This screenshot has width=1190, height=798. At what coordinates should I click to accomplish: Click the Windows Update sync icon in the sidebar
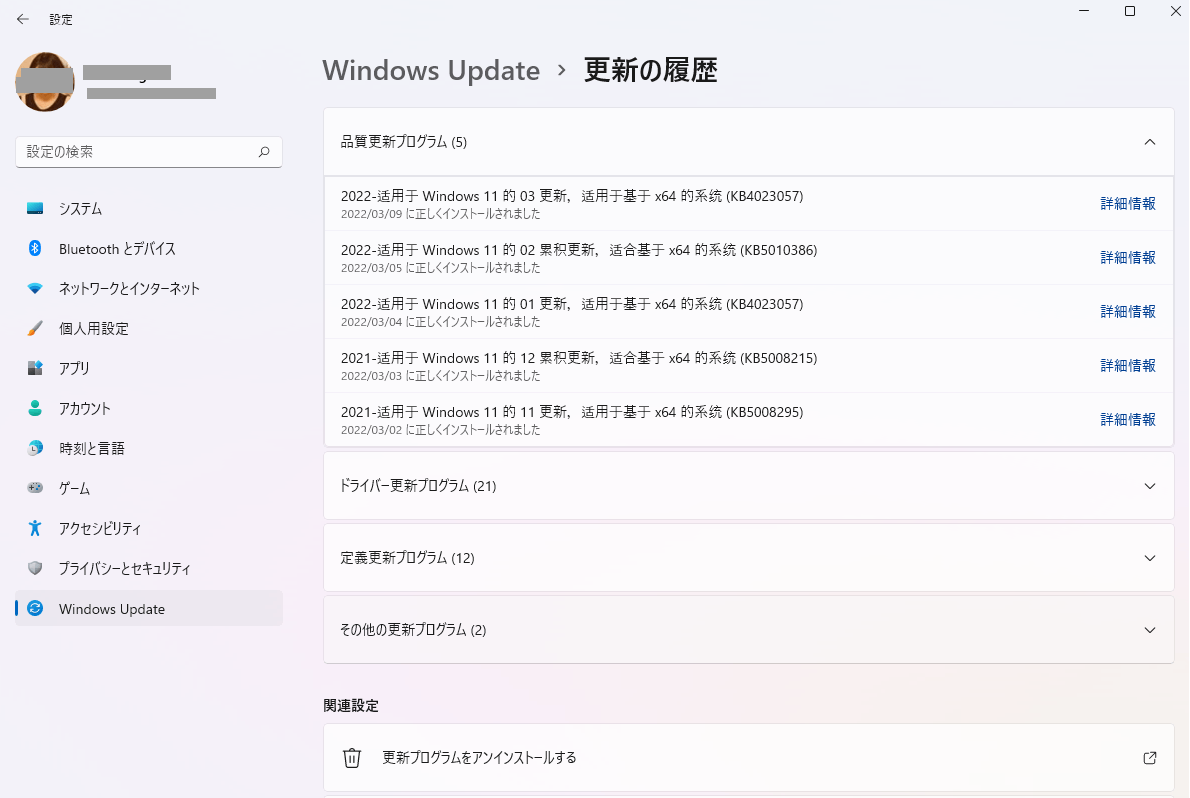tap(35, 608)
